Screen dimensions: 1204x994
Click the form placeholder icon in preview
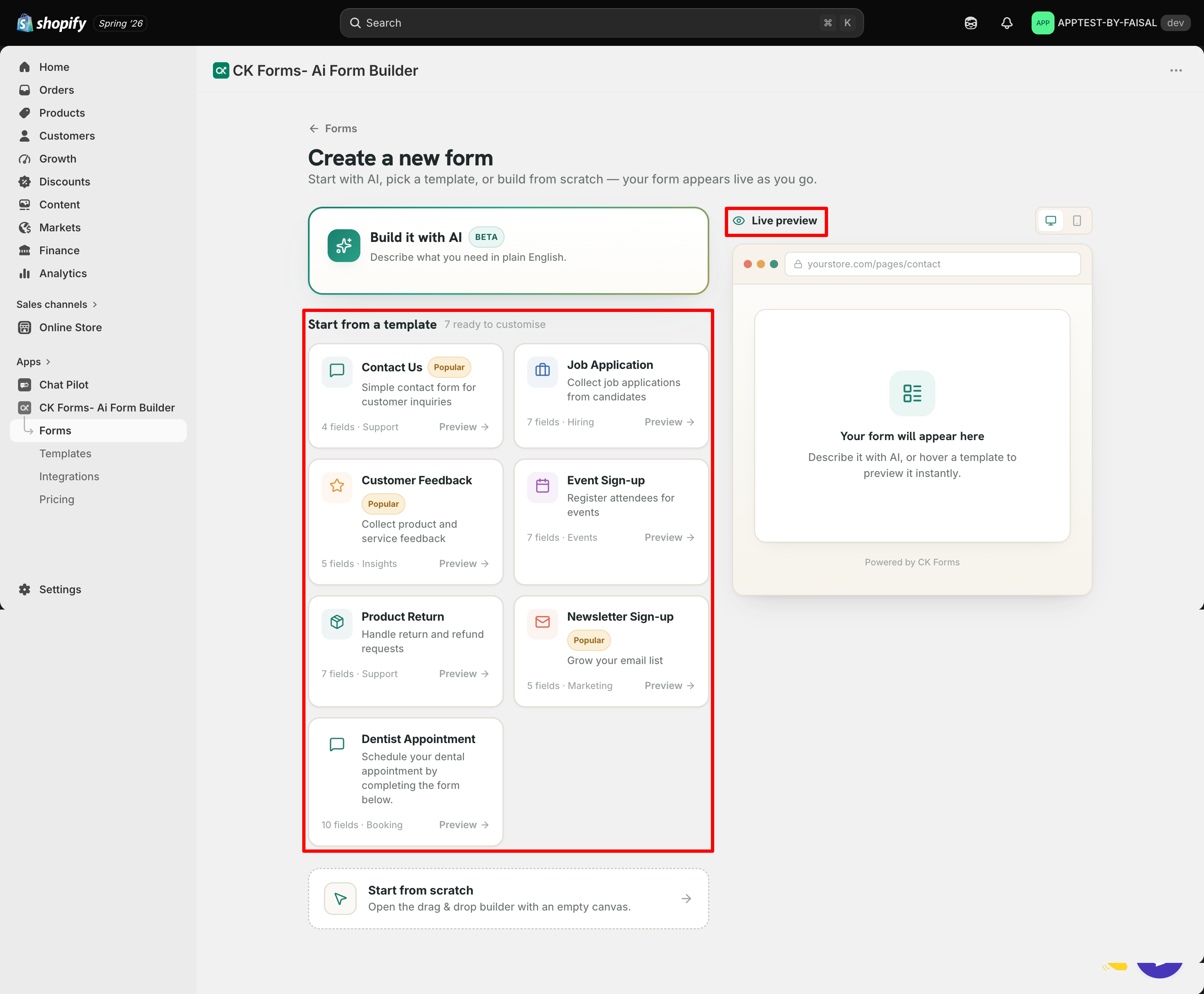click(x=912, y=393)
